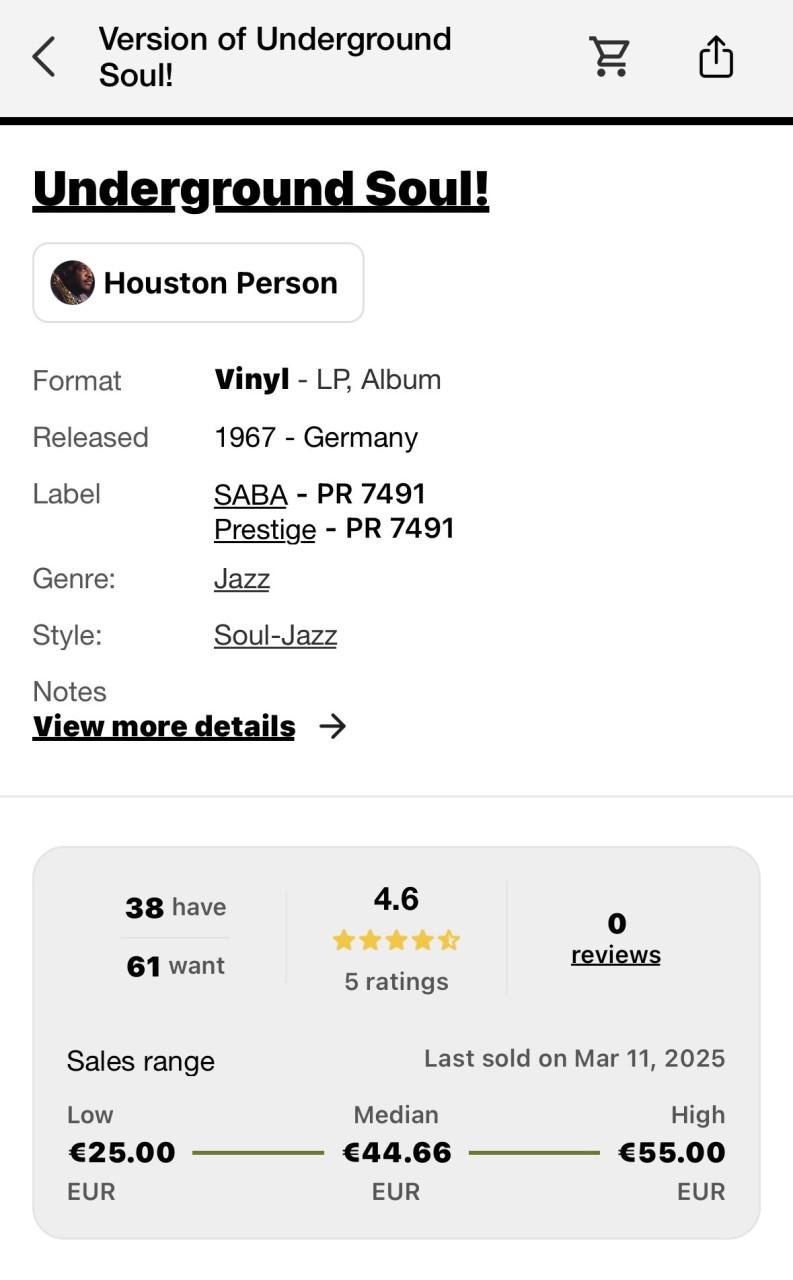793x1280 pixels.
Task: Browse the Jazz genre
Action: pos(240,578)
